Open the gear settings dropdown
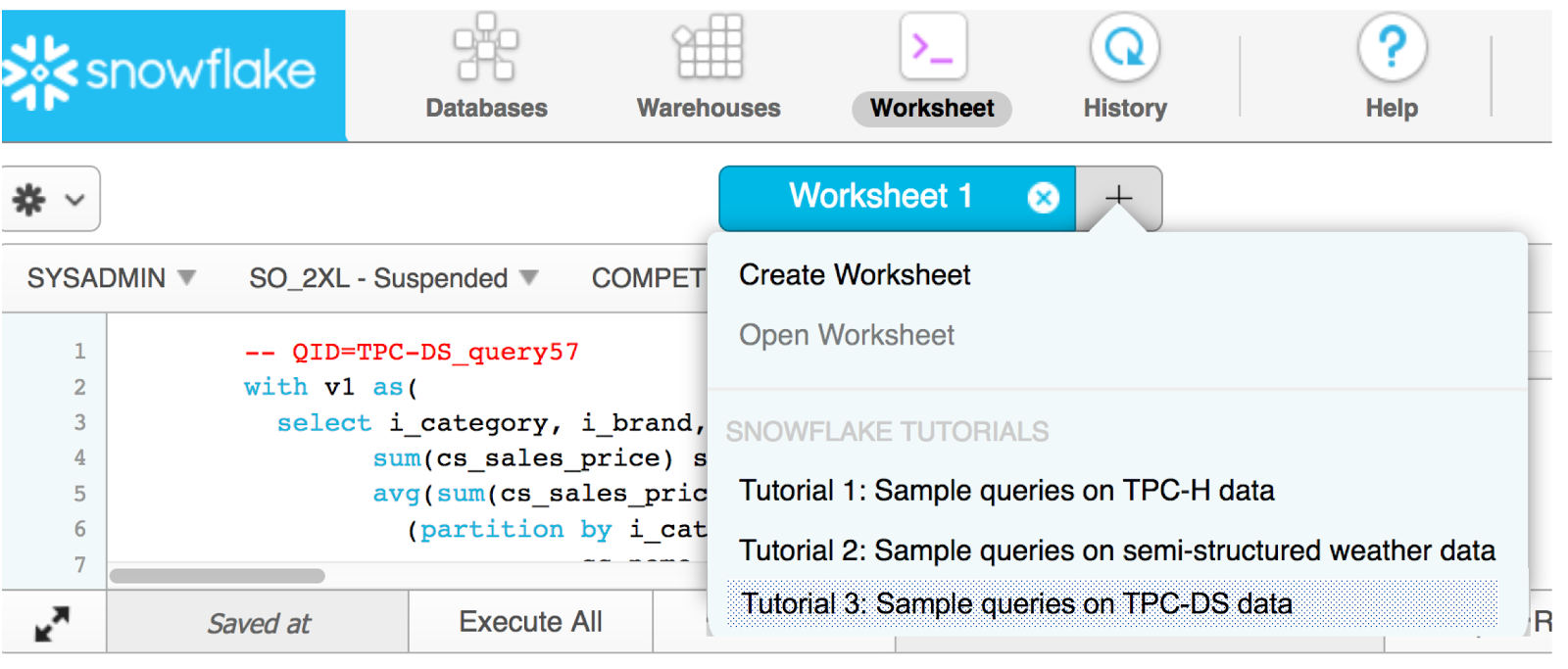 tap(49, 200)
